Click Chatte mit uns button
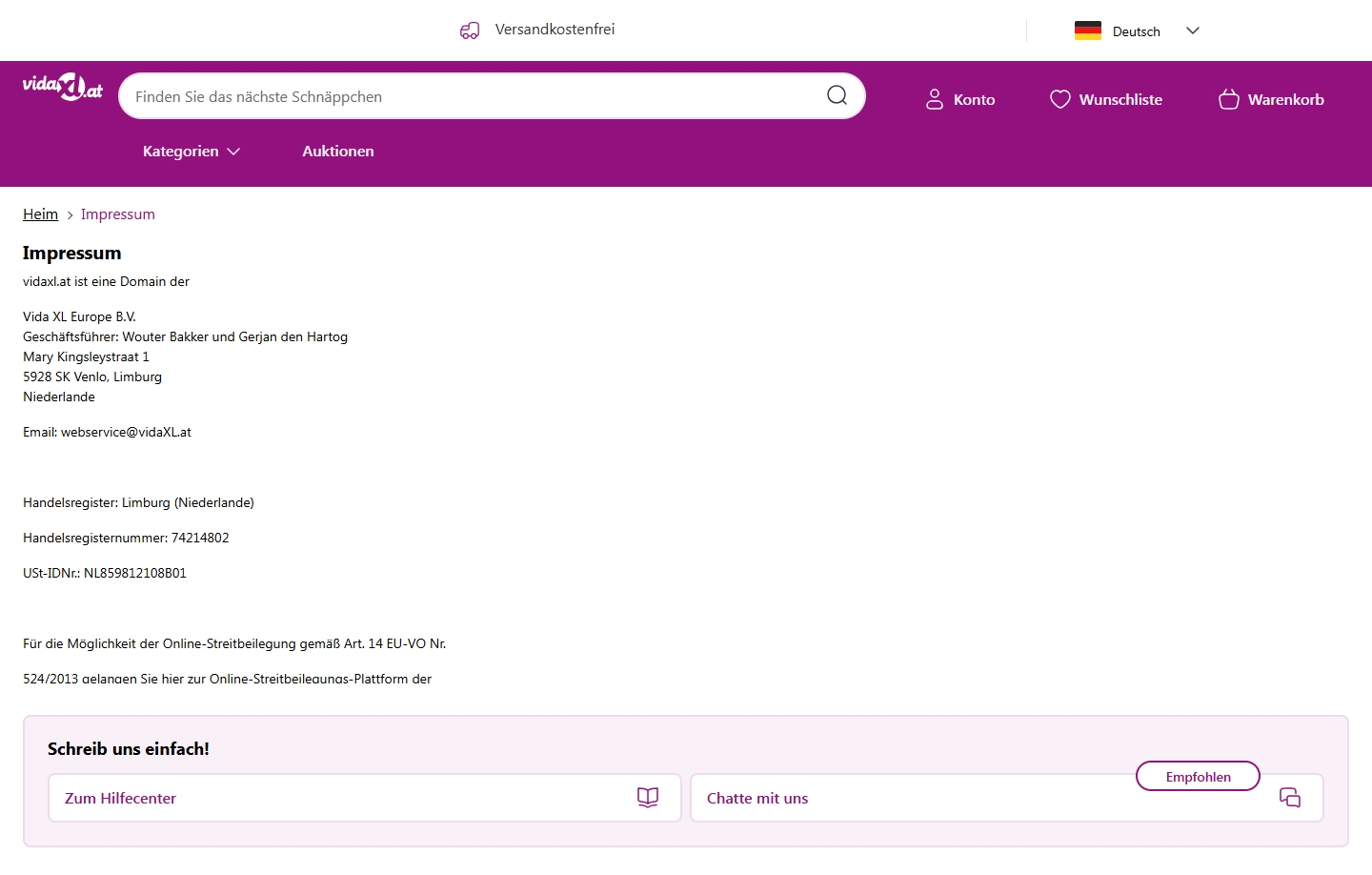This screenshot has height=875, width=1372. 1007,798
